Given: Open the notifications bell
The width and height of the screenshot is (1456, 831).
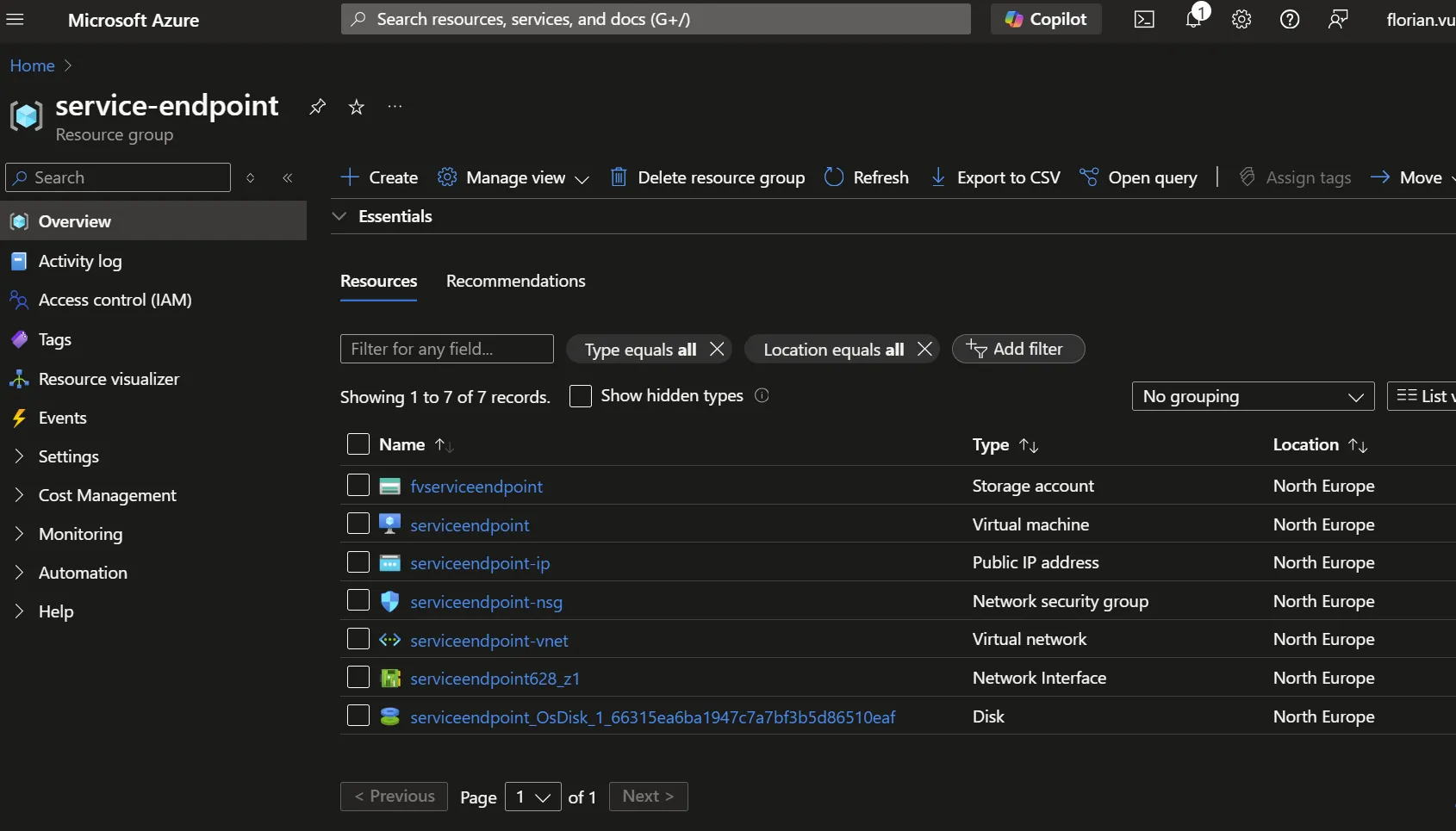Looking at the screenshot, I should [x=1193, y=19].
